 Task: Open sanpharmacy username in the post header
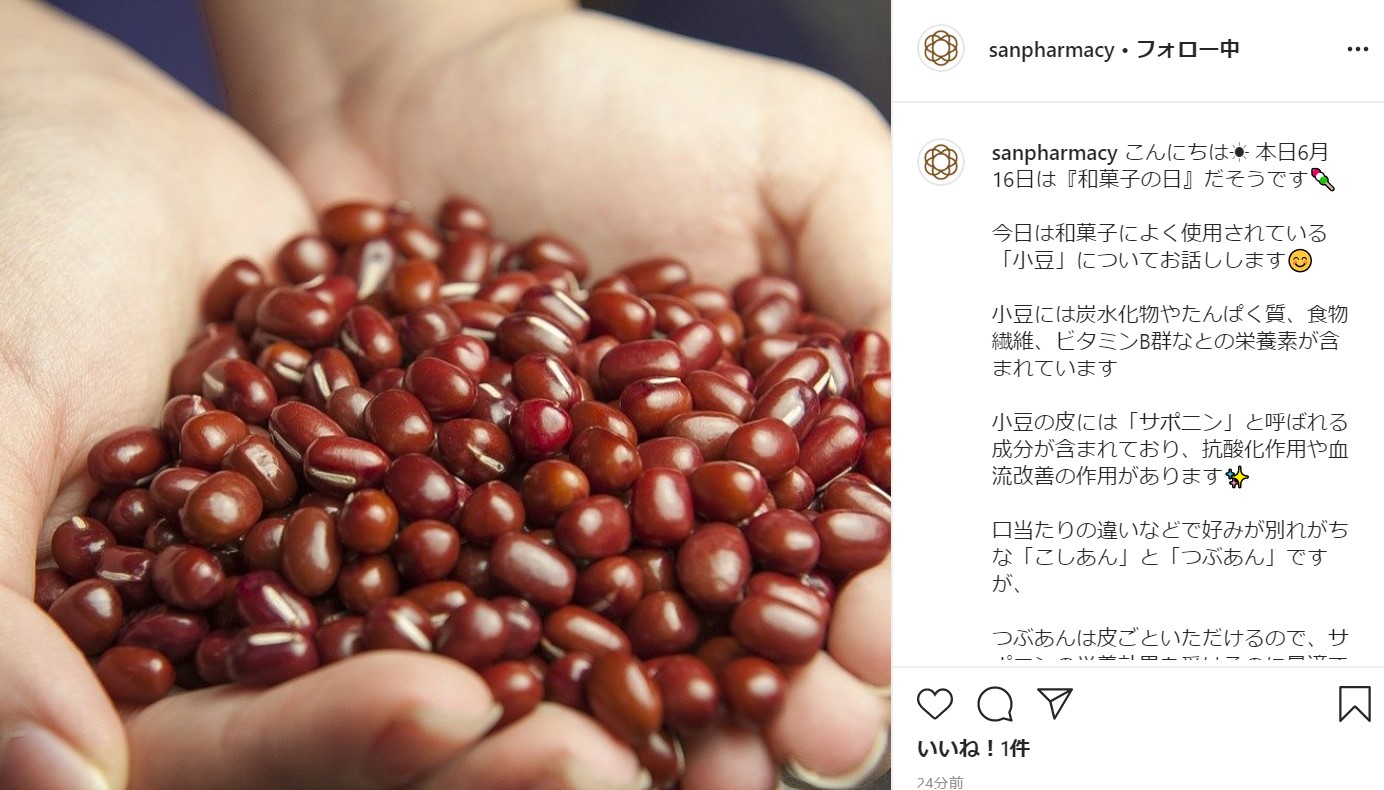point(1051,50)
